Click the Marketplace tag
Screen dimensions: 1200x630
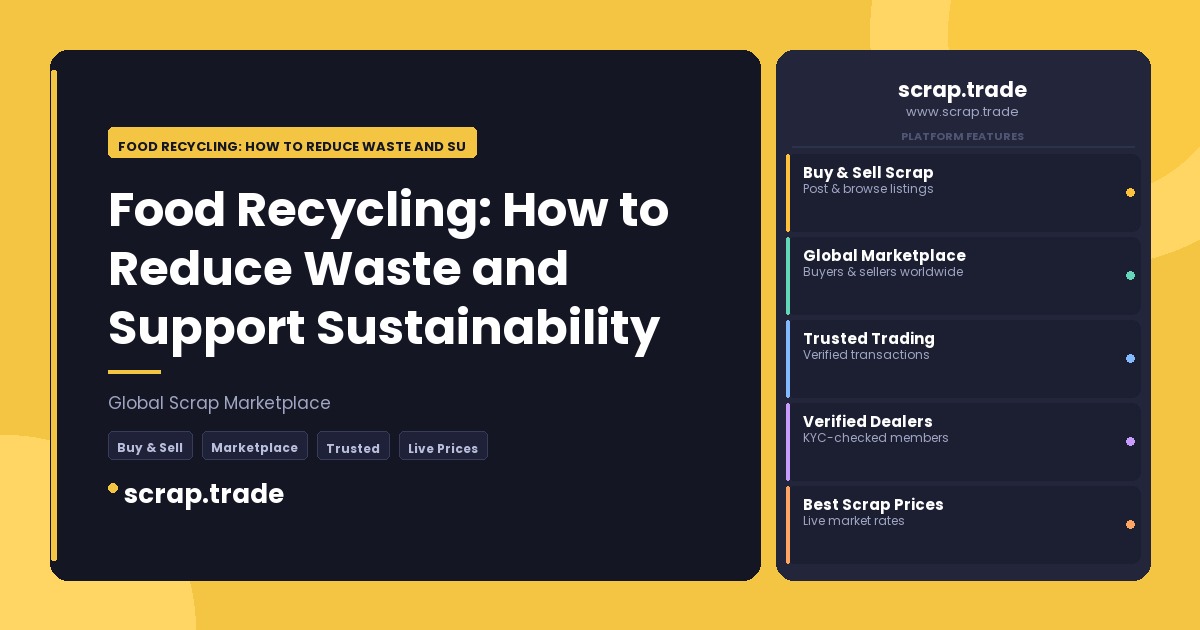(254, 446)
